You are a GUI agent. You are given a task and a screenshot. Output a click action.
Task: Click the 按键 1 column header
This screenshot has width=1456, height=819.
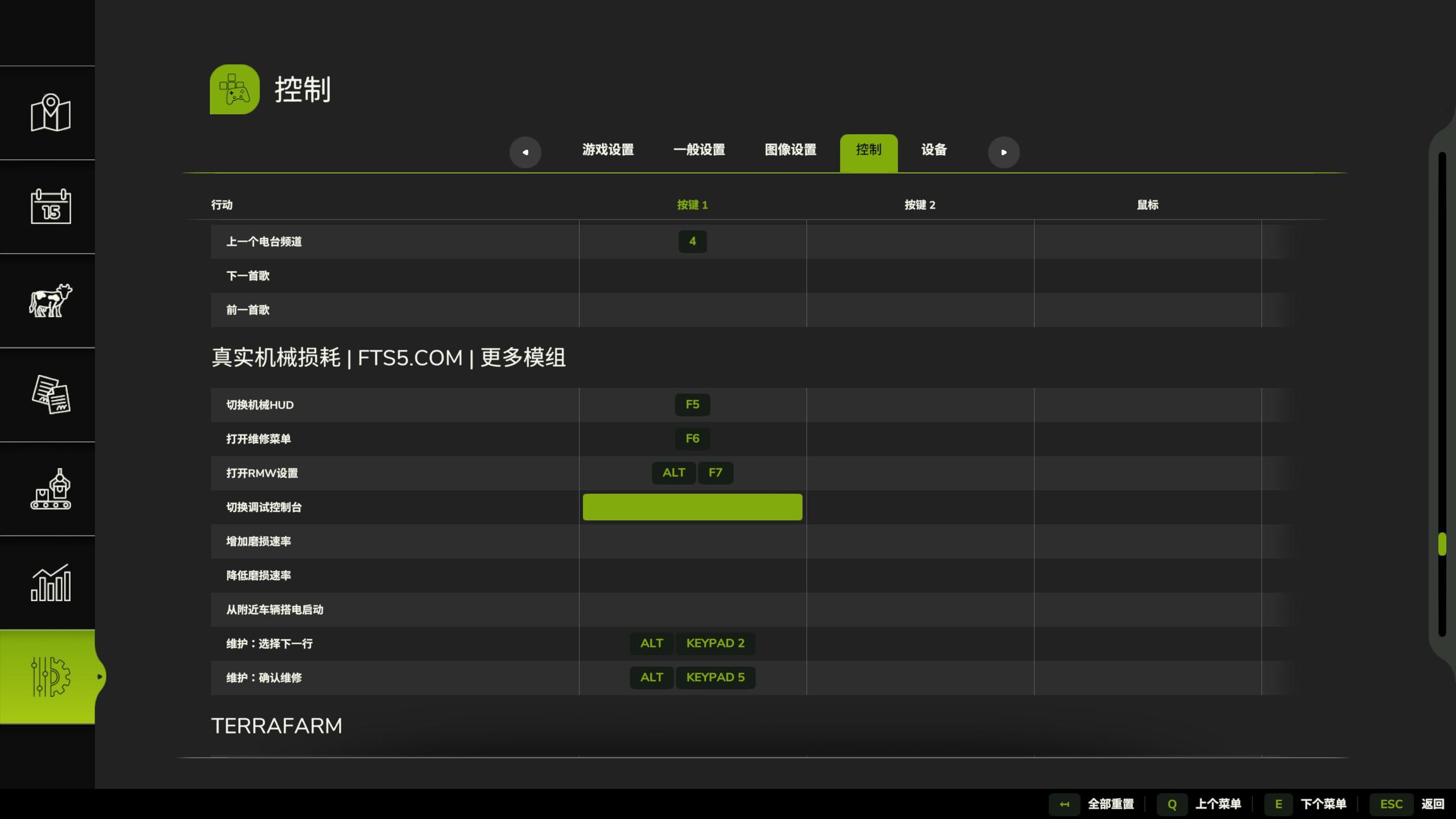pyautogui.click(x=692, y=205)
